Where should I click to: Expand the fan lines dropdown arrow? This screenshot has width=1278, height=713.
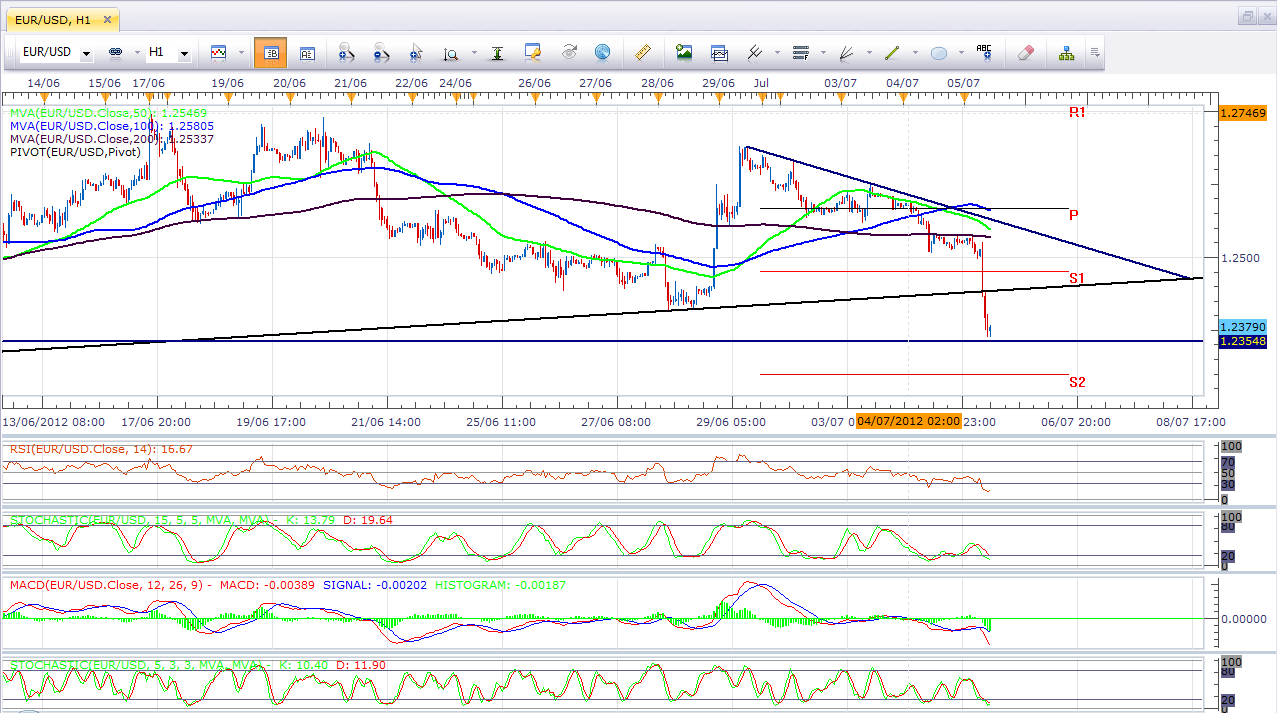coord(868,53)
